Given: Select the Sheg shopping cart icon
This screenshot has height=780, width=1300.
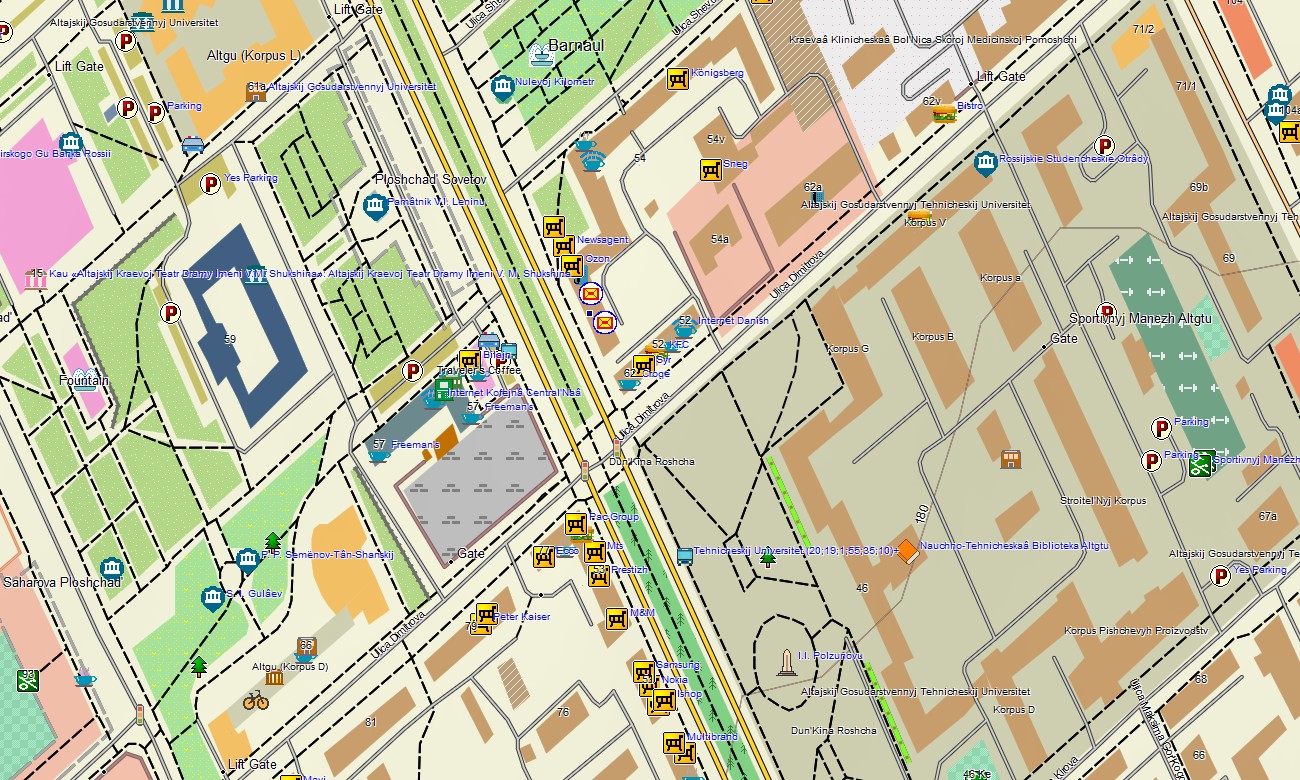Looking at the screenshot, I should pos(711,169).
